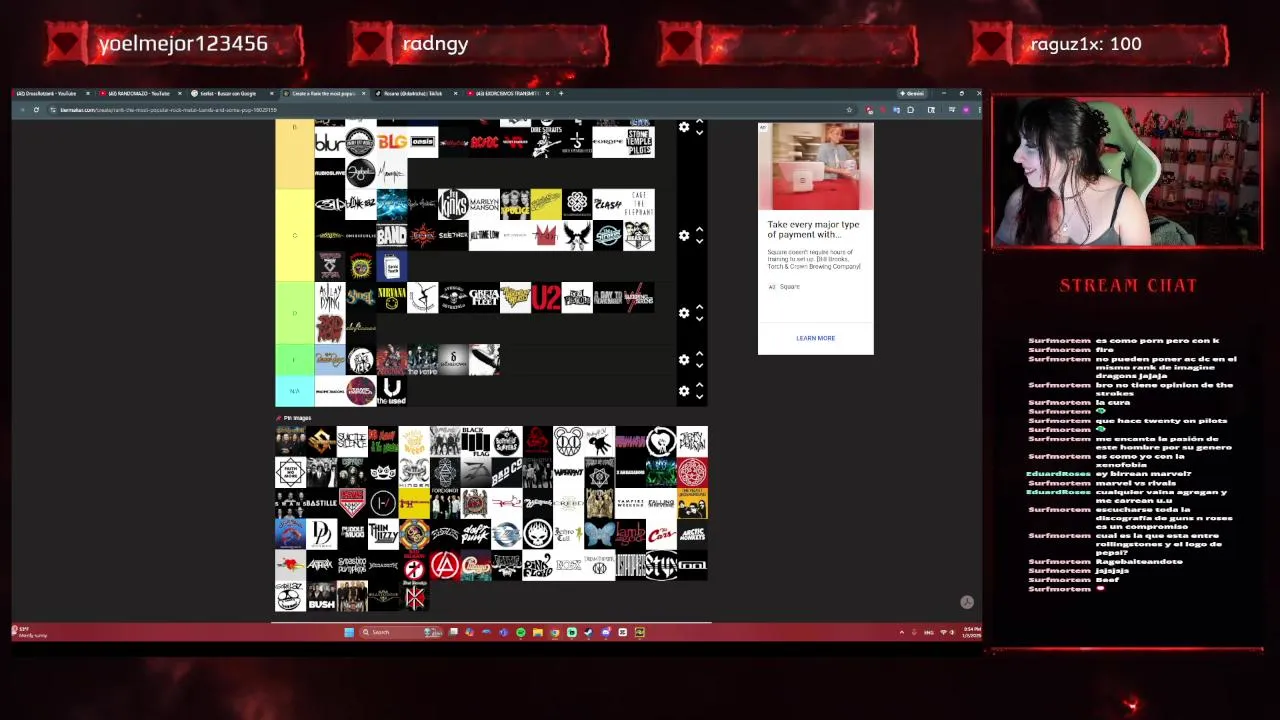
Task: Move the B tier row down with arrow
Action: 699,132
